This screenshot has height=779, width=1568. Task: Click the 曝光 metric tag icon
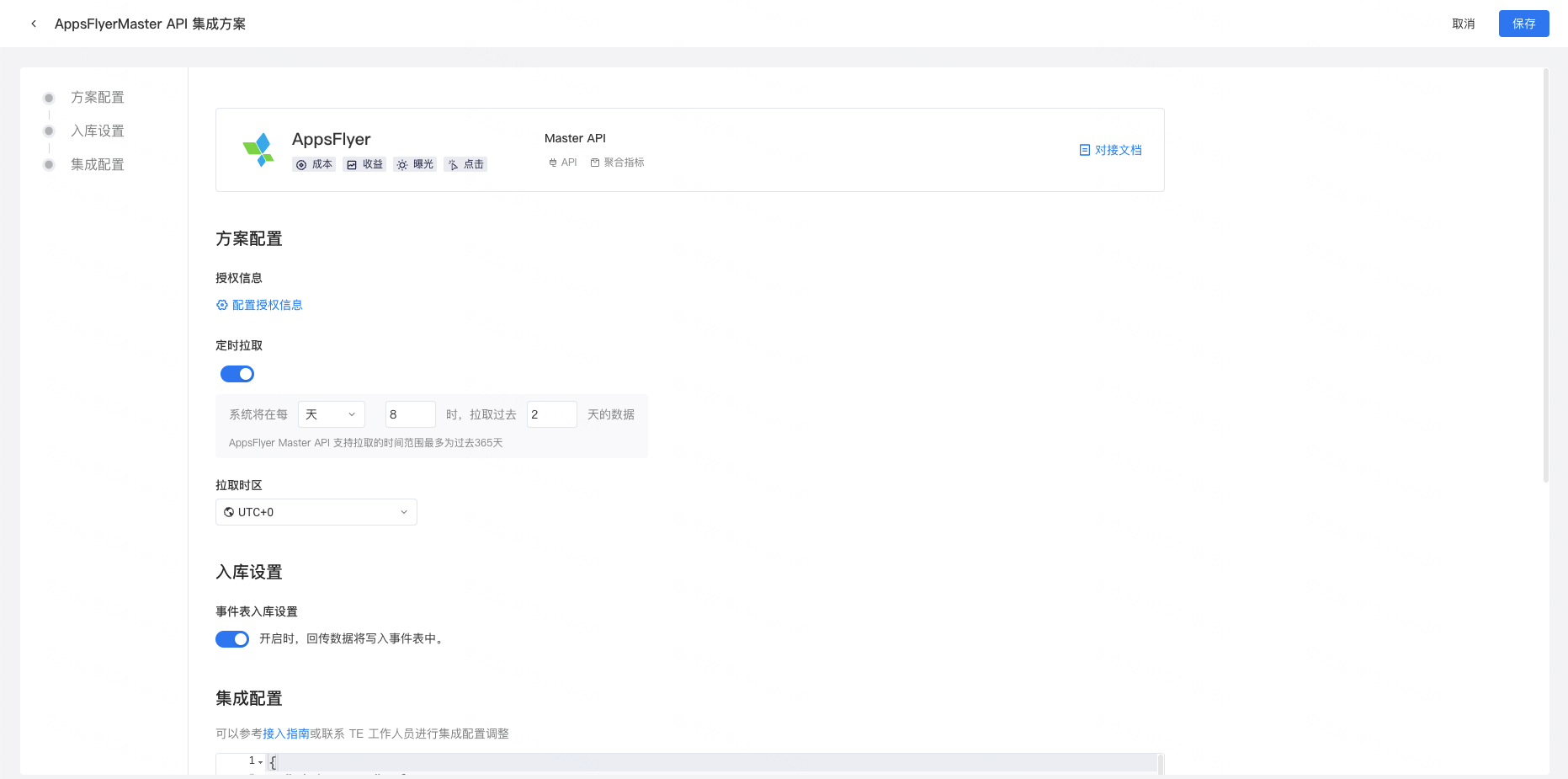point(402,164)
